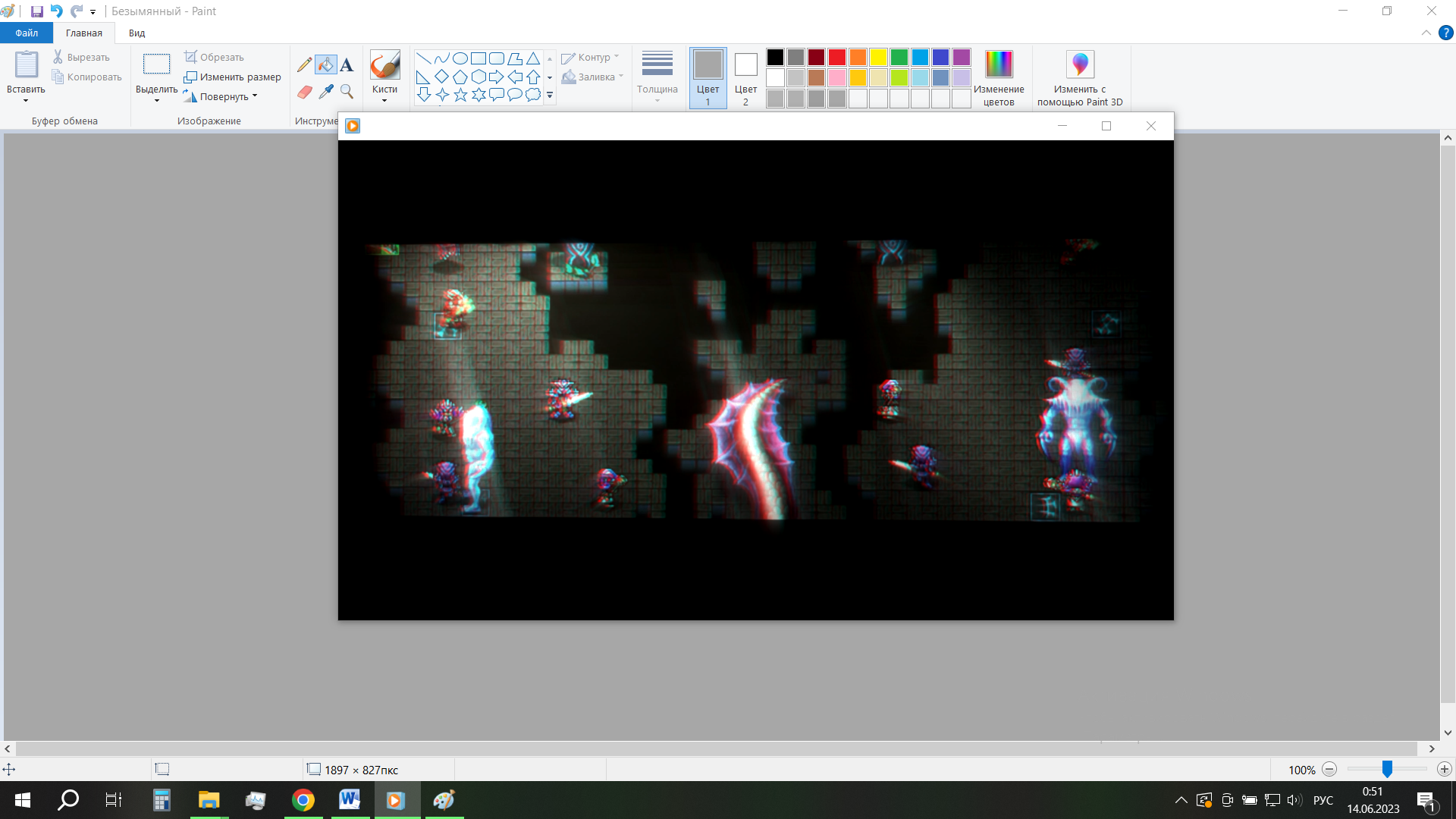Open the Windows Start menu
Viewport: 1456px width, 819px height.
[x=23, y=800]
